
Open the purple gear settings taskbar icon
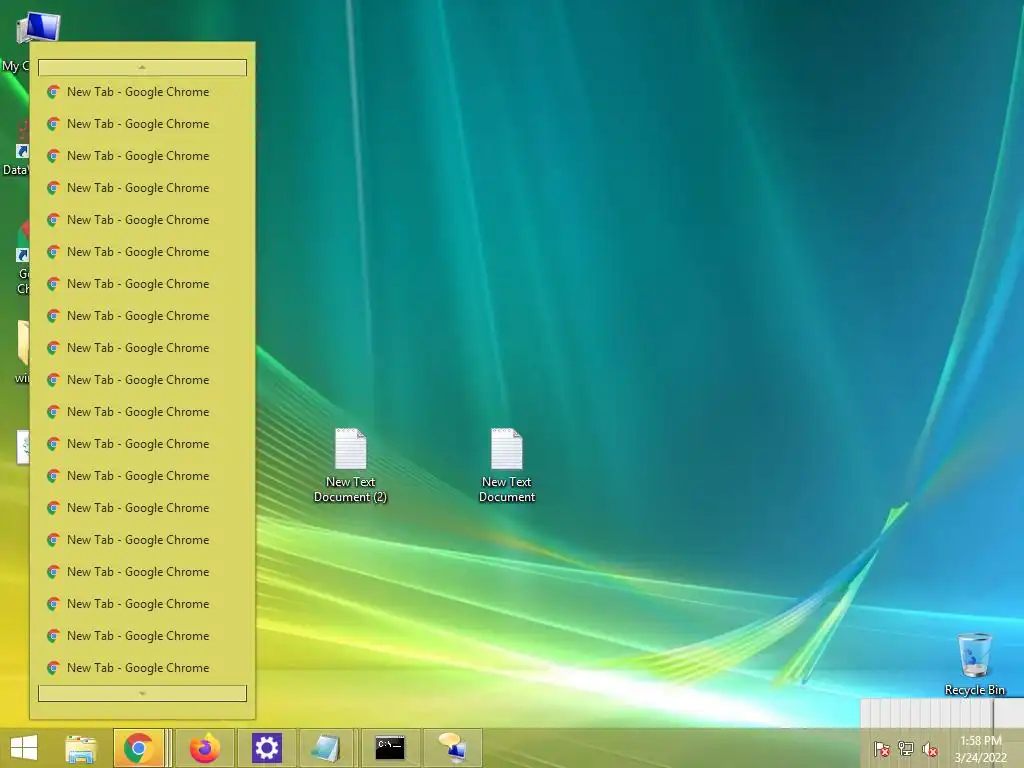click(x=266, y=748)
